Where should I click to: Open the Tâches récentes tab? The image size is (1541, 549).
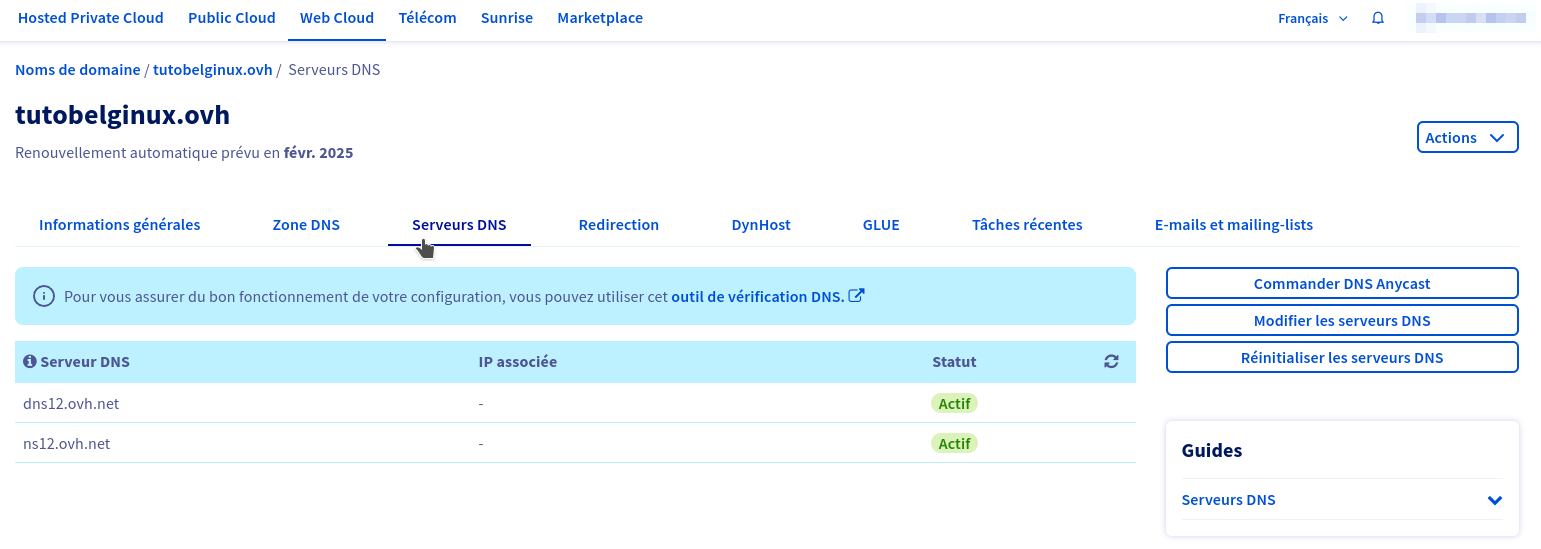(1027, 225)
